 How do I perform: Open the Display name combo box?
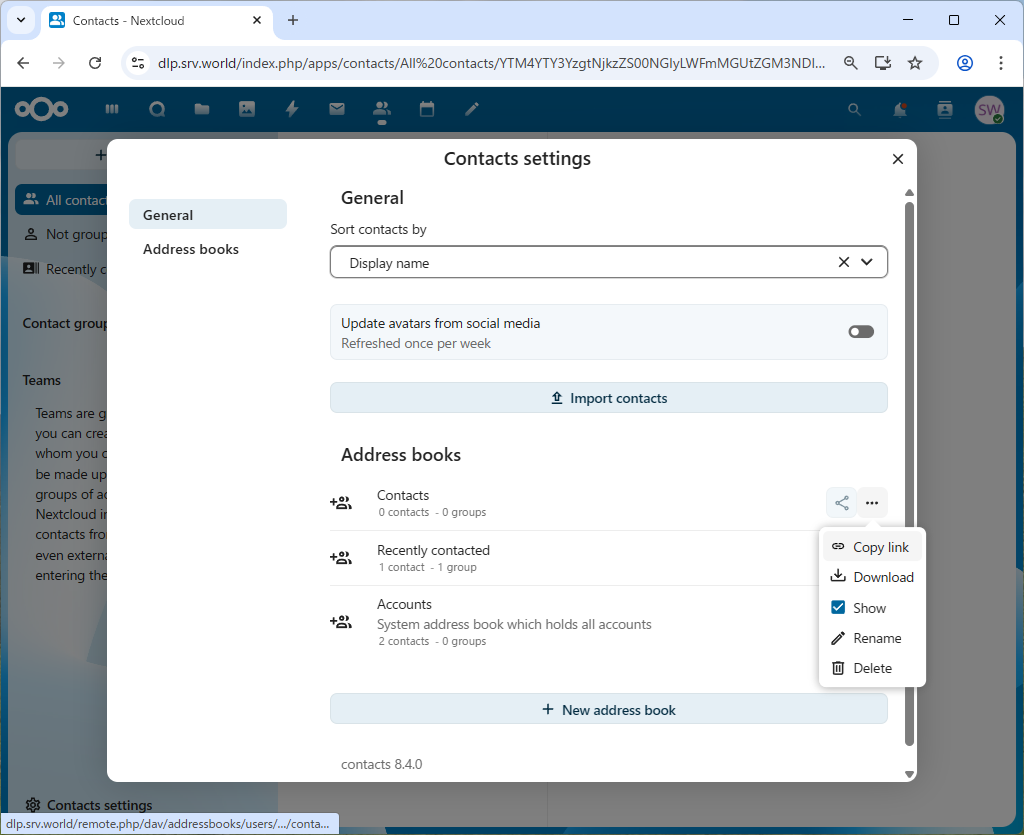pos(609,262)
